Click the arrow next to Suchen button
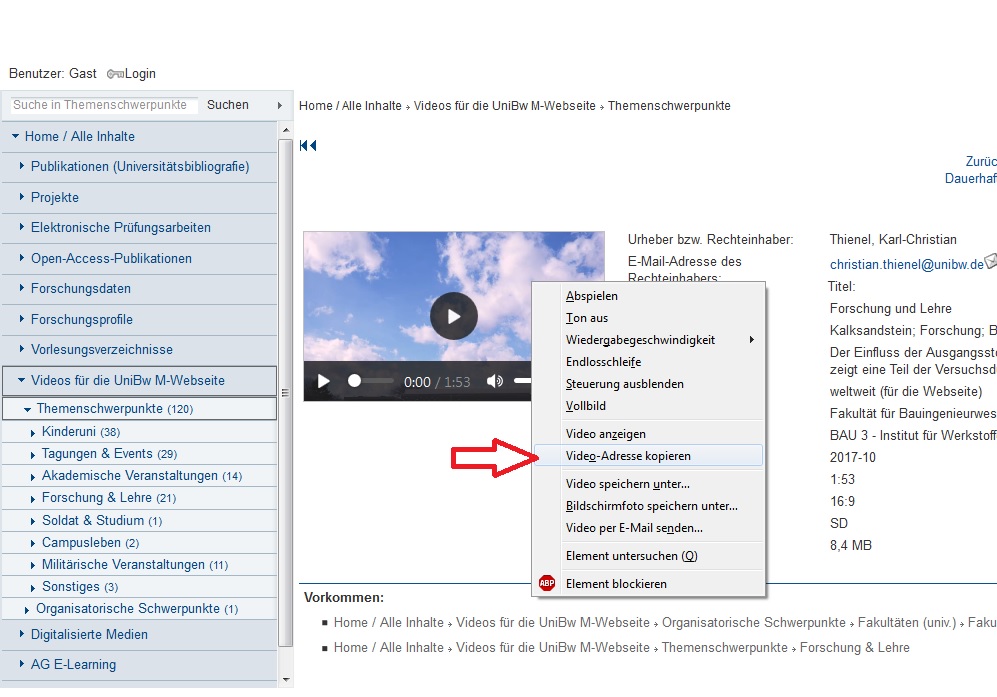This screenshot has height=697, width=997. pos(279,105)
